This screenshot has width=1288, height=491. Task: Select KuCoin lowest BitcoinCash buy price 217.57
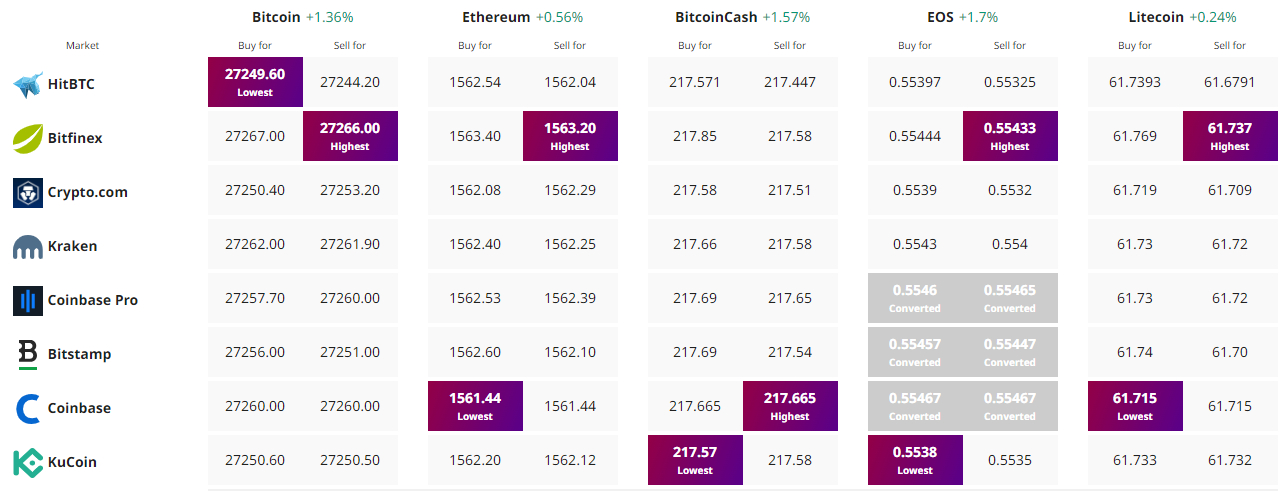pos(695,460)
